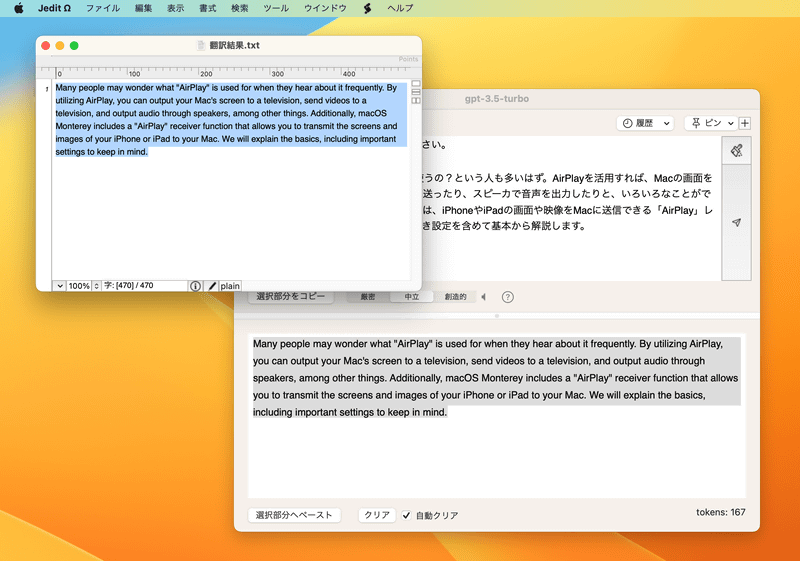The height and width of the screenshot is (561, 800).
Task: Click the ruler at the 200 mark
Action: click(206, 73)
